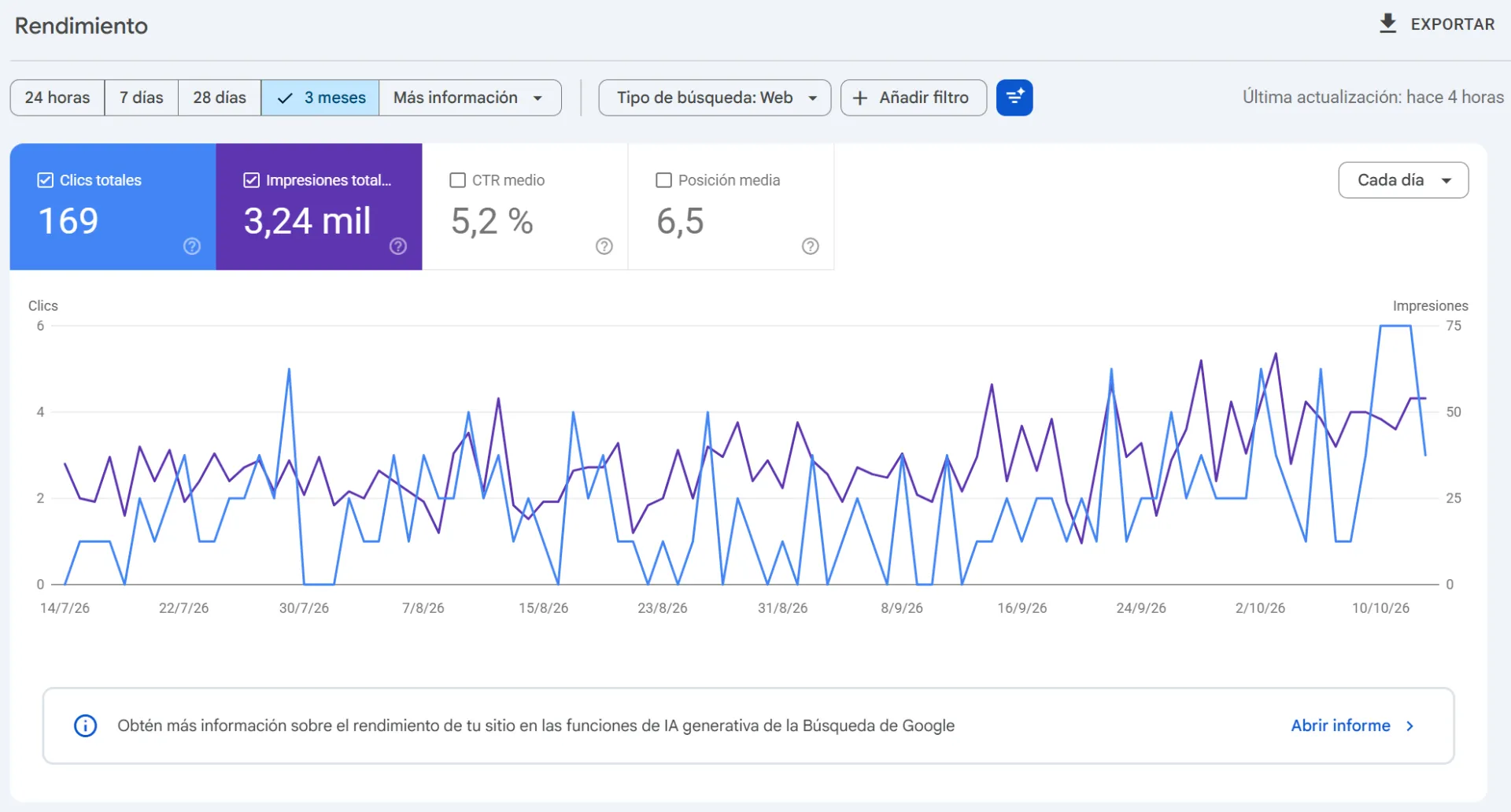1511x812 pixels.
Task: Select the 7 días date range
Action: (142, 98)
